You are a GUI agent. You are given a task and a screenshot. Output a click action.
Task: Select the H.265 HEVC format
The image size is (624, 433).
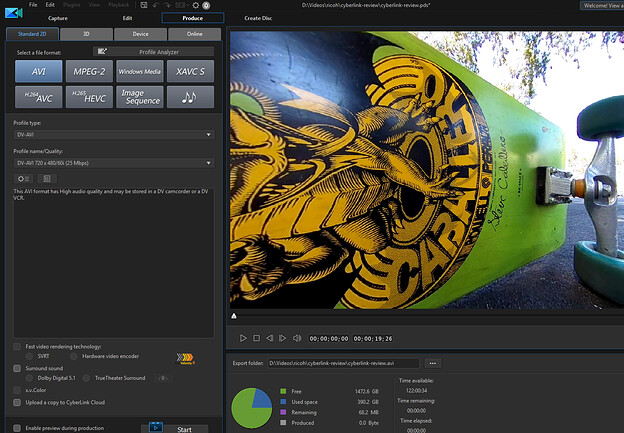[x=89, y=97]
